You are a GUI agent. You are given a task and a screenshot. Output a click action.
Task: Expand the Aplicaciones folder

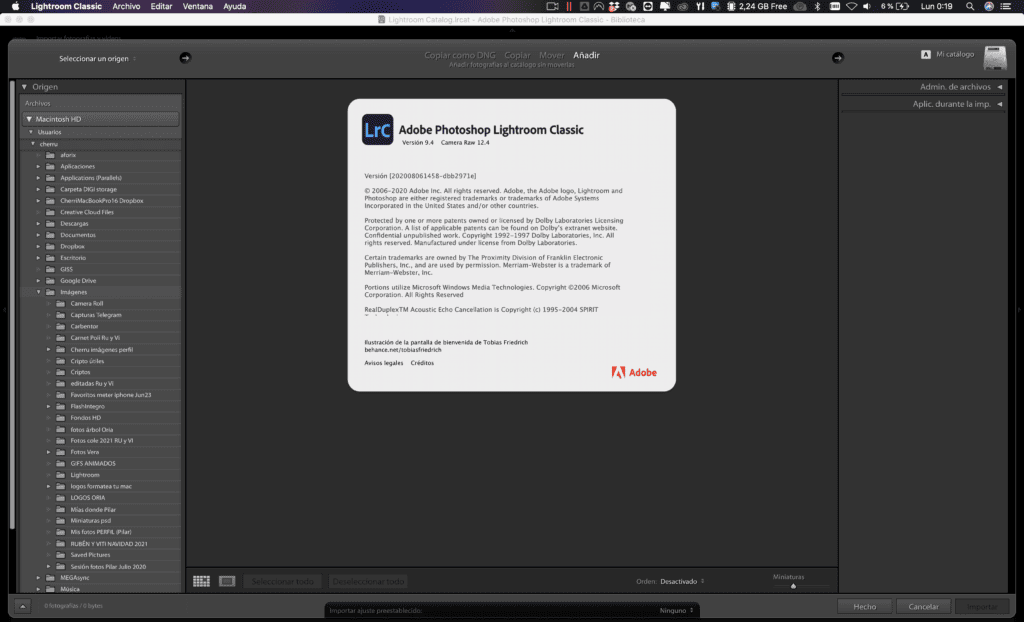tap(39, 167)
